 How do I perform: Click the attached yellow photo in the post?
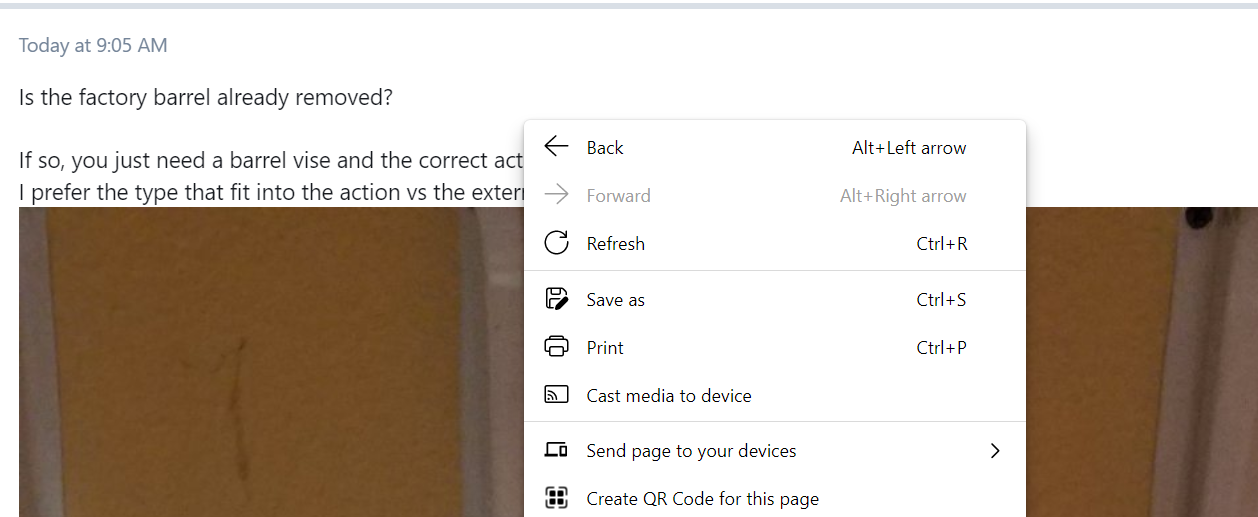270,362
